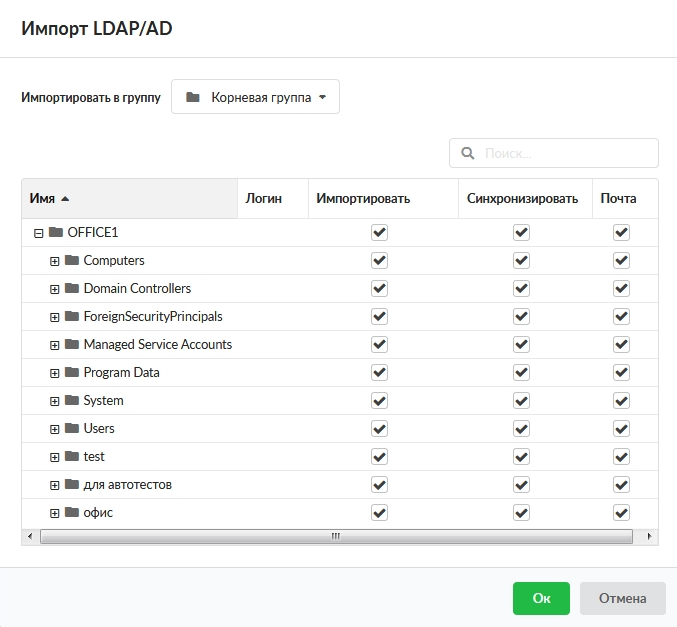
Task: Click the Логин column header
Action: click(264, 198)
